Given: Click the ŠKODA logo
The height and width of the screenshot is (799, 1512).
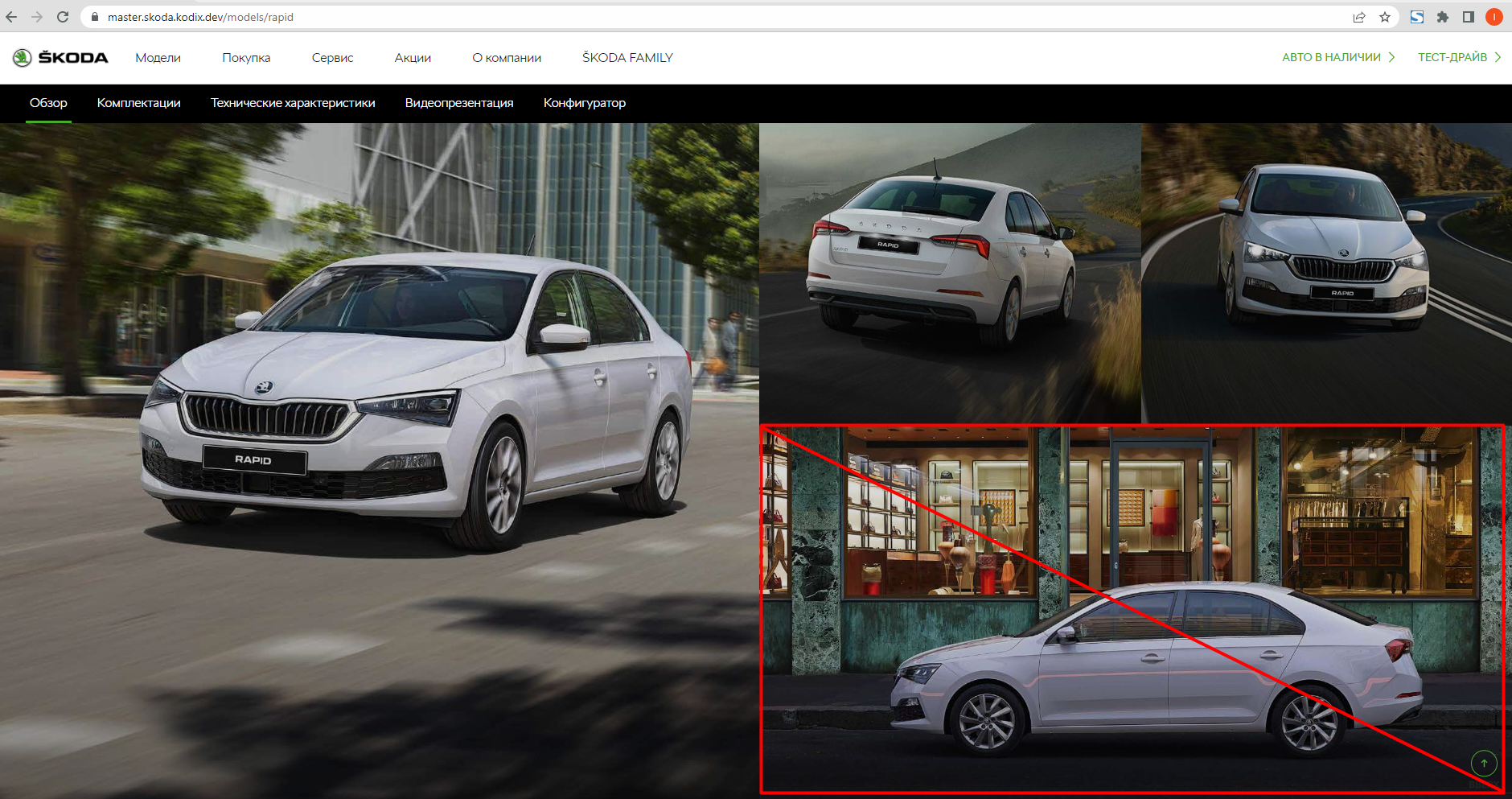Looking at the screenshot, I should pyautogui.click(x=60, y=57).
